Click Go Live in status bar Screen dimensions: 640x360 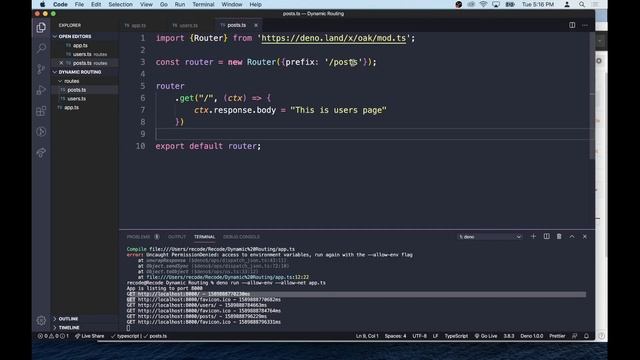click(486, 336)
